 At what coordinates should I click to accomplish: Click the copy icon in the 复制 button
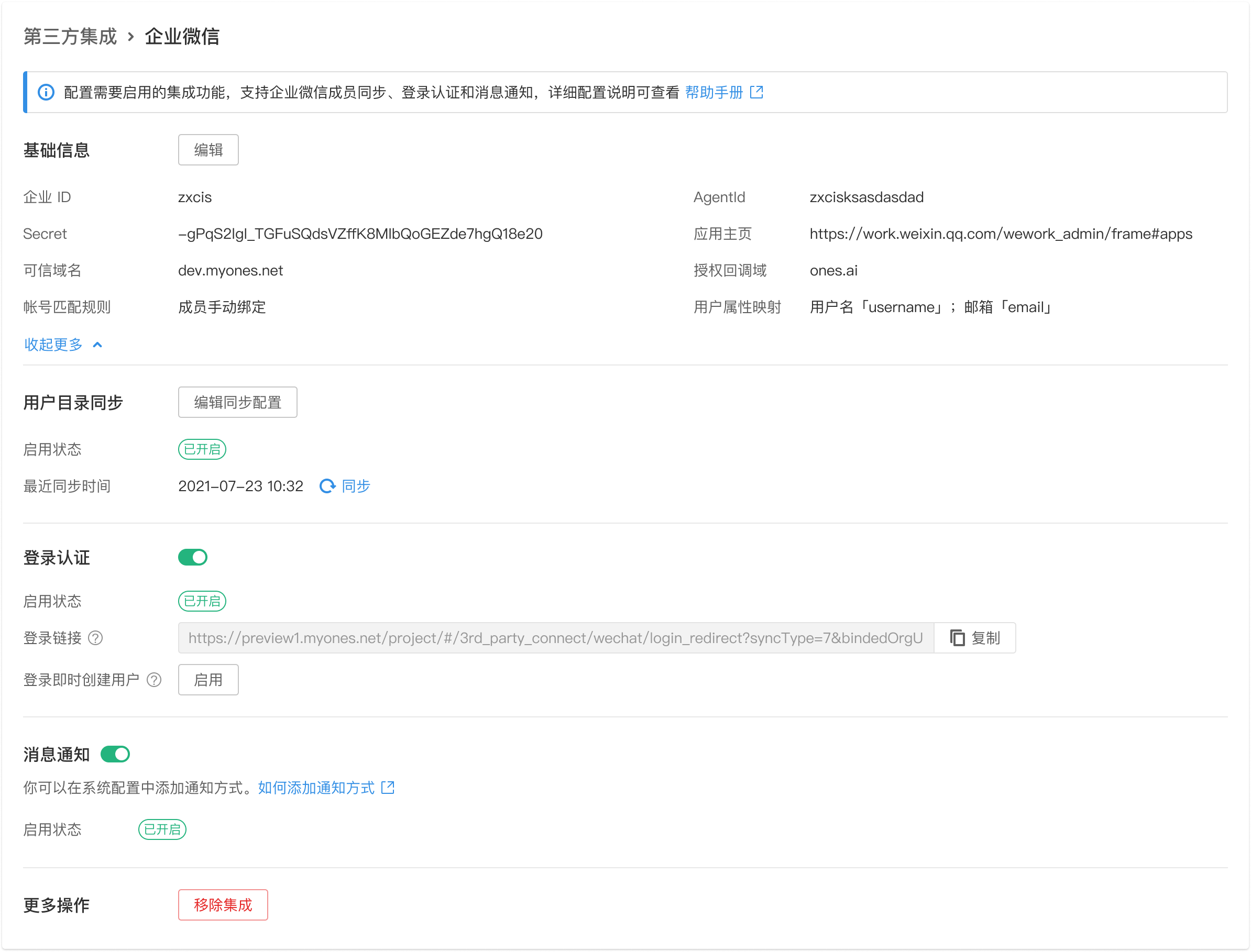click(958, 638)
